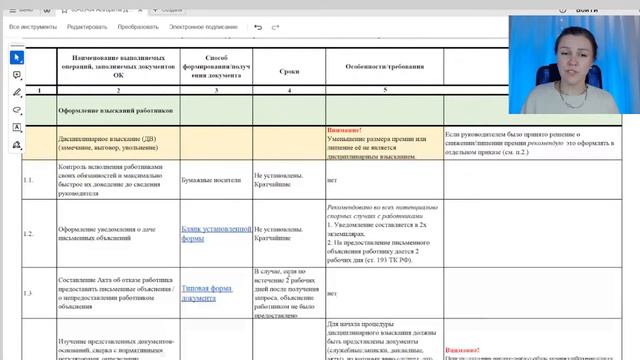The width and height of the screenshot is (640, 360).
Task: Click the "Оформление взысканий работников" section heading
Action: pyautogui.click(x=116, y=111)
